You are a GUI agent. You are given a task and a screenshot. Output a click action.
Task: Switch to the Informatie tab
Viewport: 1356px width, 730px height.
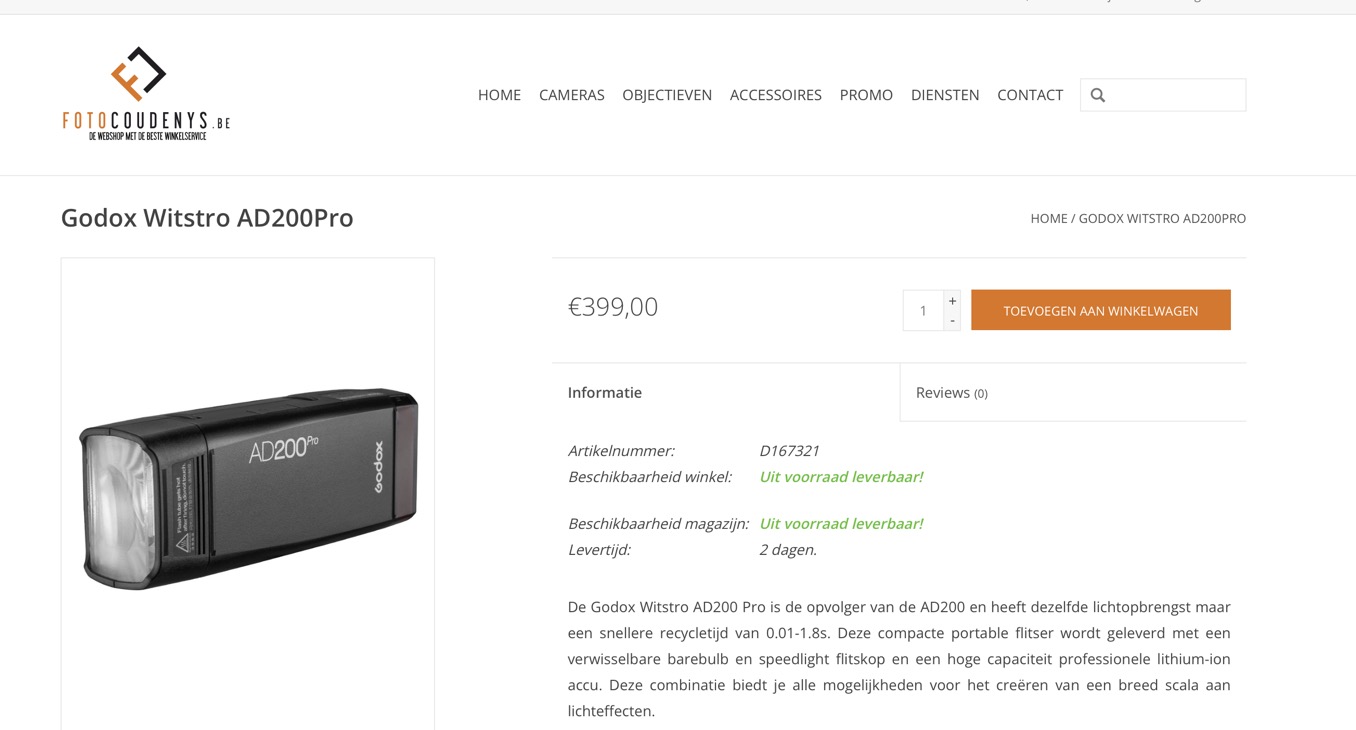coord(726,392)
